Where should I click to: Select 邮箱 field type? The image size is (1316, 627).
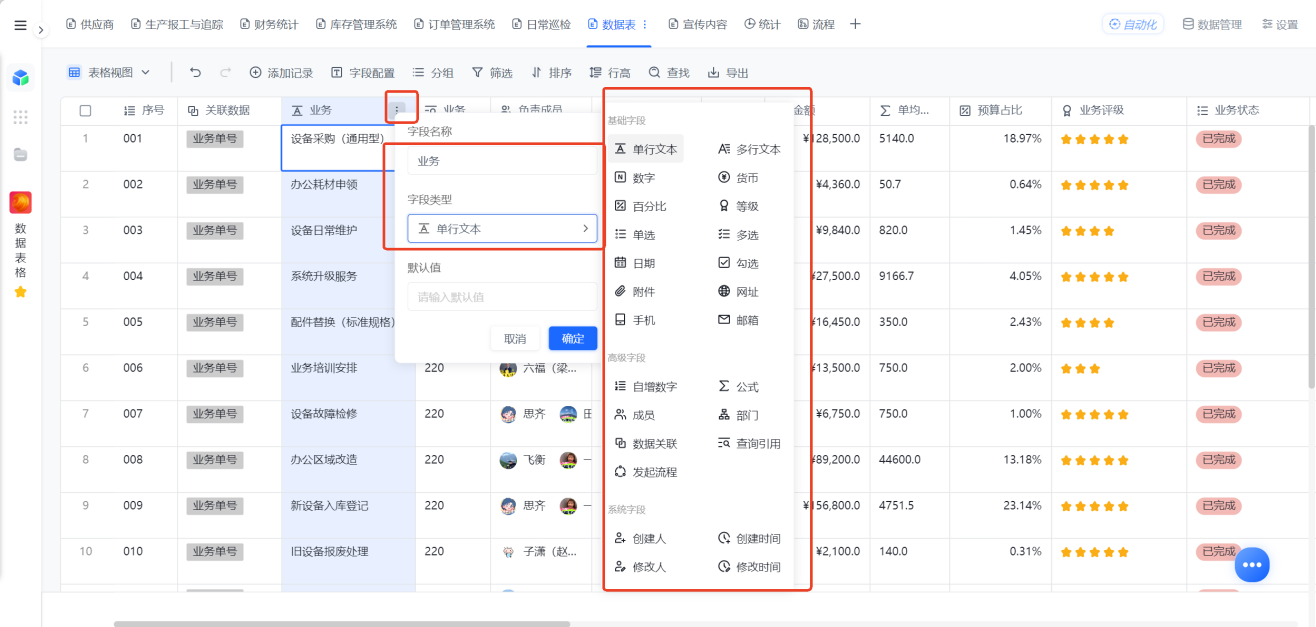(x=738, y=320)
